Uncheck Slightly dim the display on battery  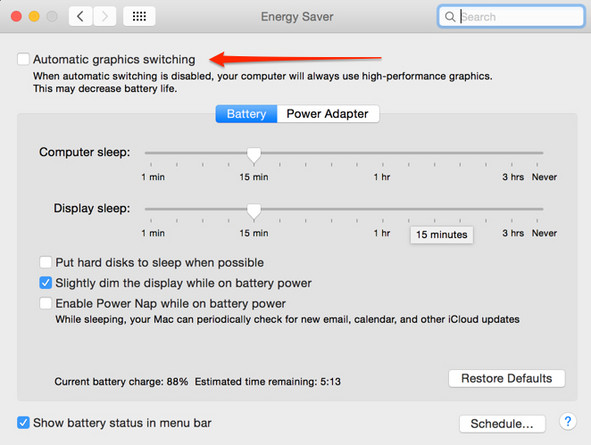click(46, 283)
